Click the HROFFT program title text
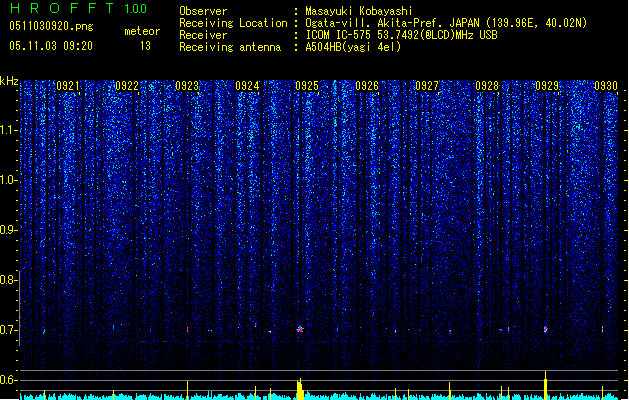 pos(63,8)
